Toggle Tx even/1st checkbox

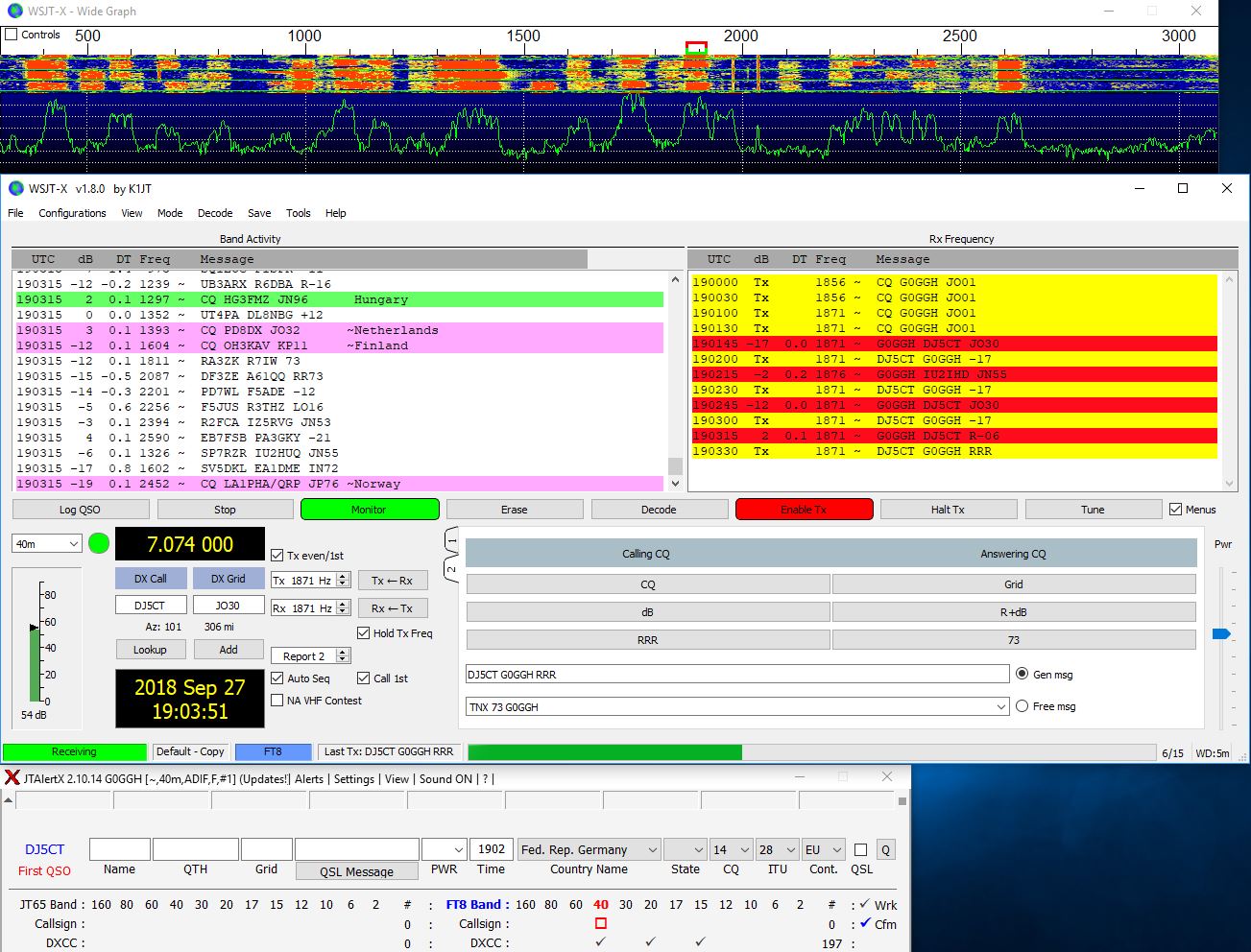click(277, 555)
